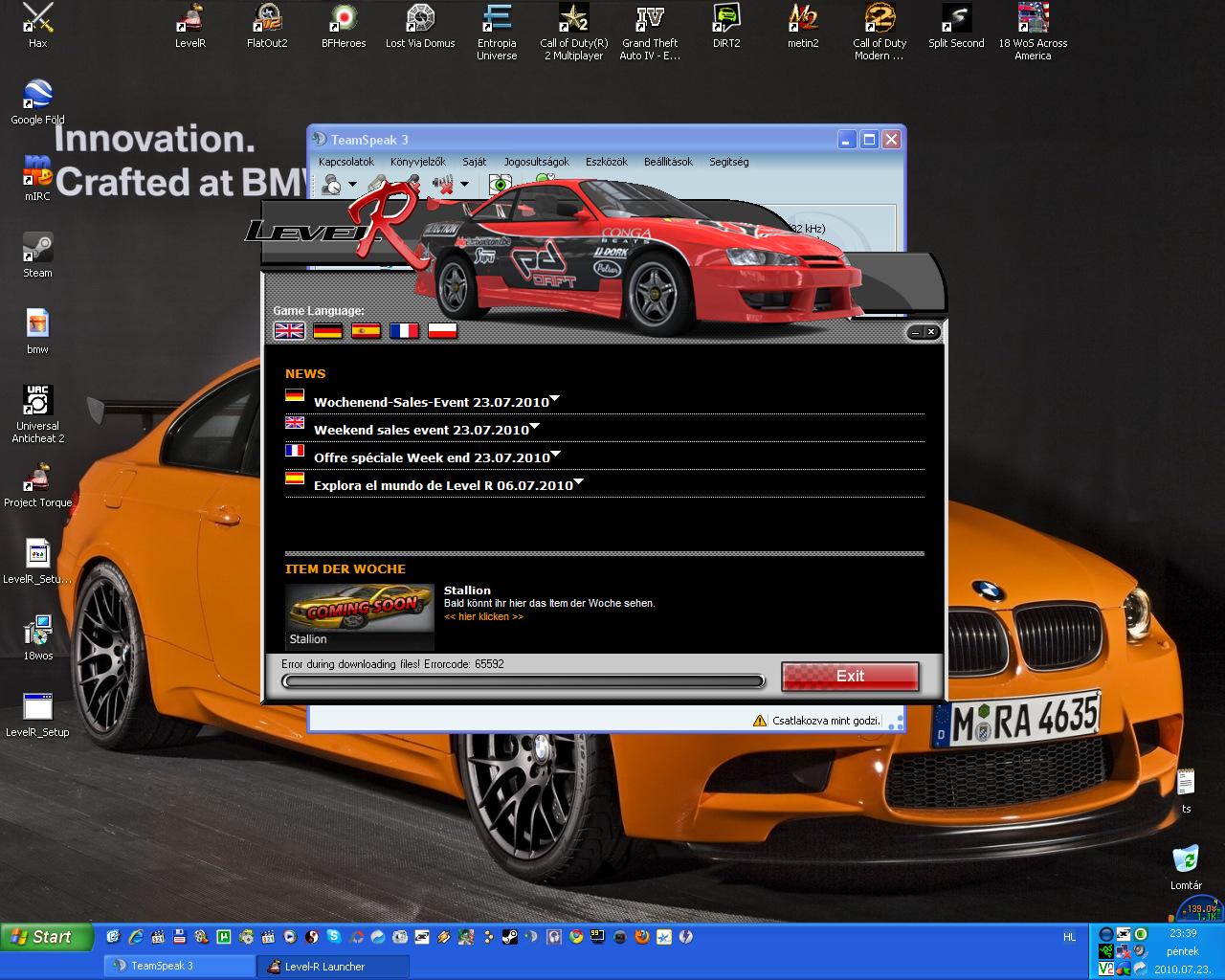Open the FlatOut2 desktop shortcut
The height and width of the screenshot is (980, 1225).
pyautogui.click(x=267, y=26)
